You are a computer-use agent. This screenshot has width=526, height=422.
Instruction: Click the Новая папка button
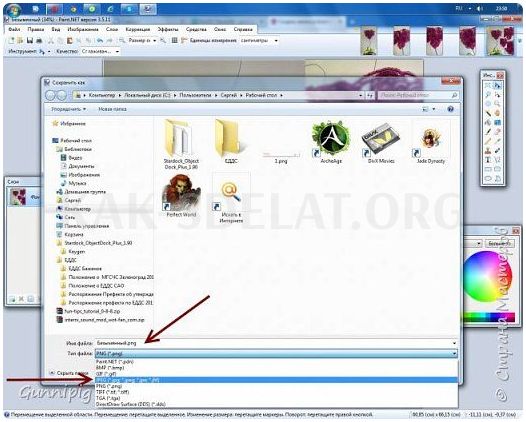point(112,109)
